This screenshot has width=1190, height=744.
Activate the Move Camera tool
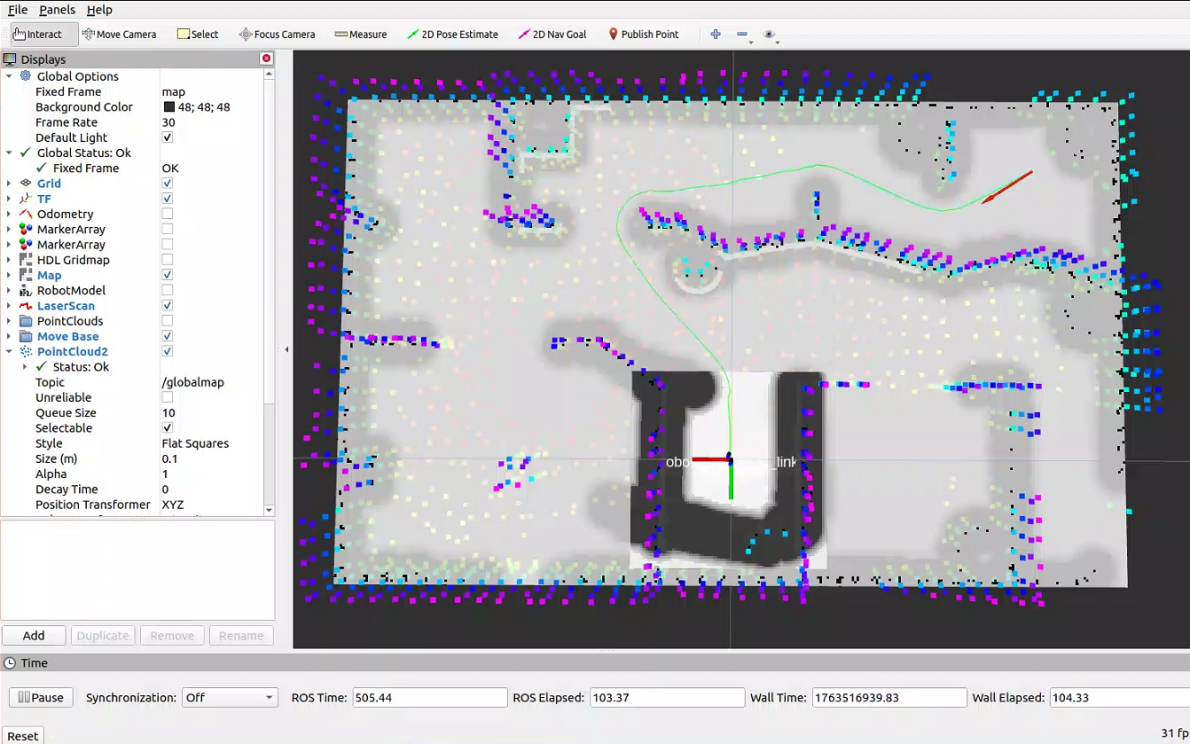(x=119, y=34)
